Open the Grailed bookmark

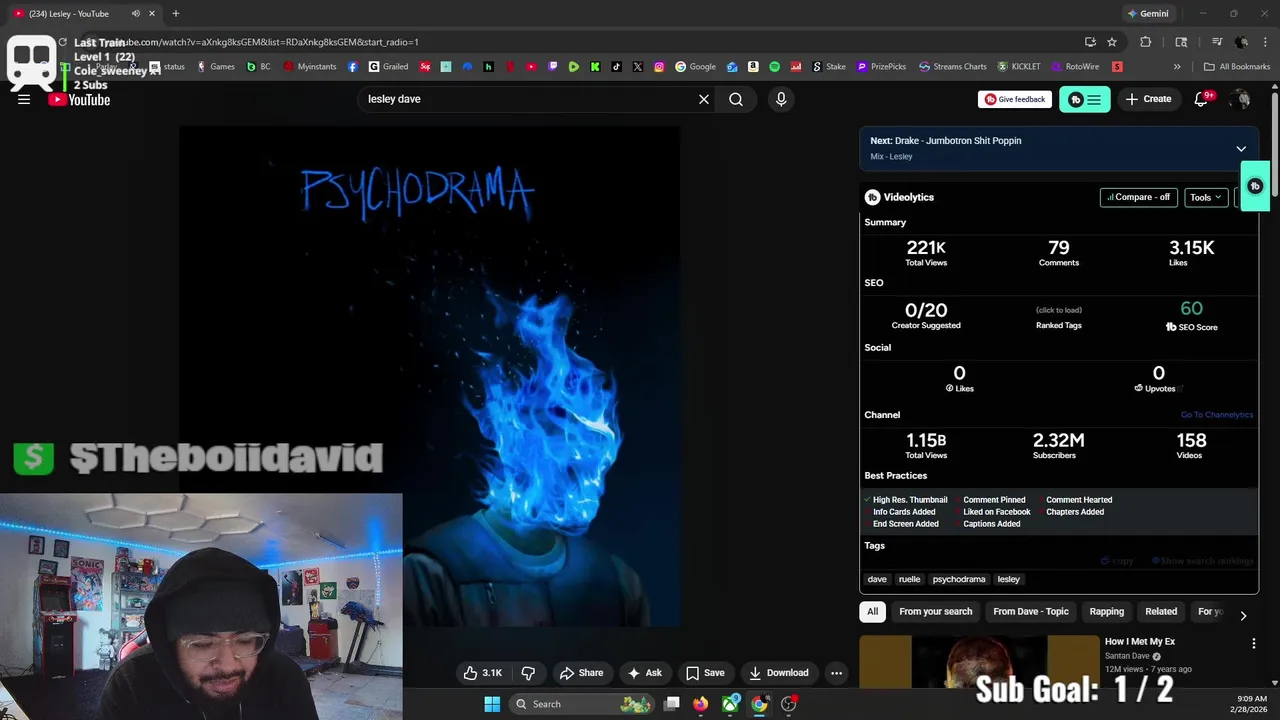388,67
